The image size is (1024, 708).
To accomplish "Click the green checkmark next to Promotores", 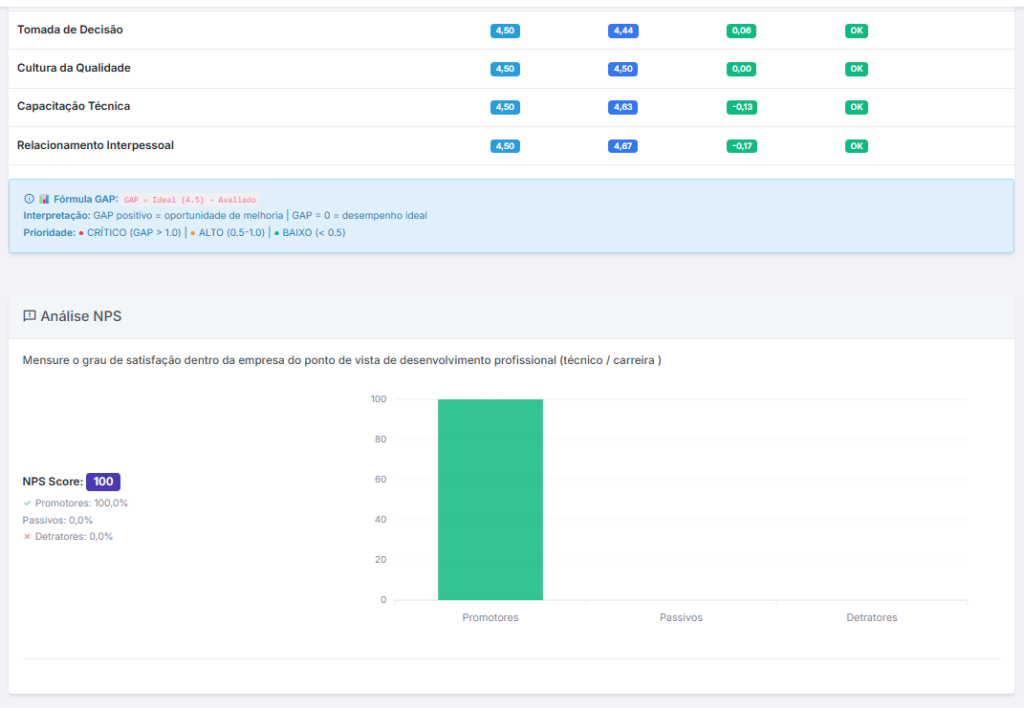I will (27, 503).
